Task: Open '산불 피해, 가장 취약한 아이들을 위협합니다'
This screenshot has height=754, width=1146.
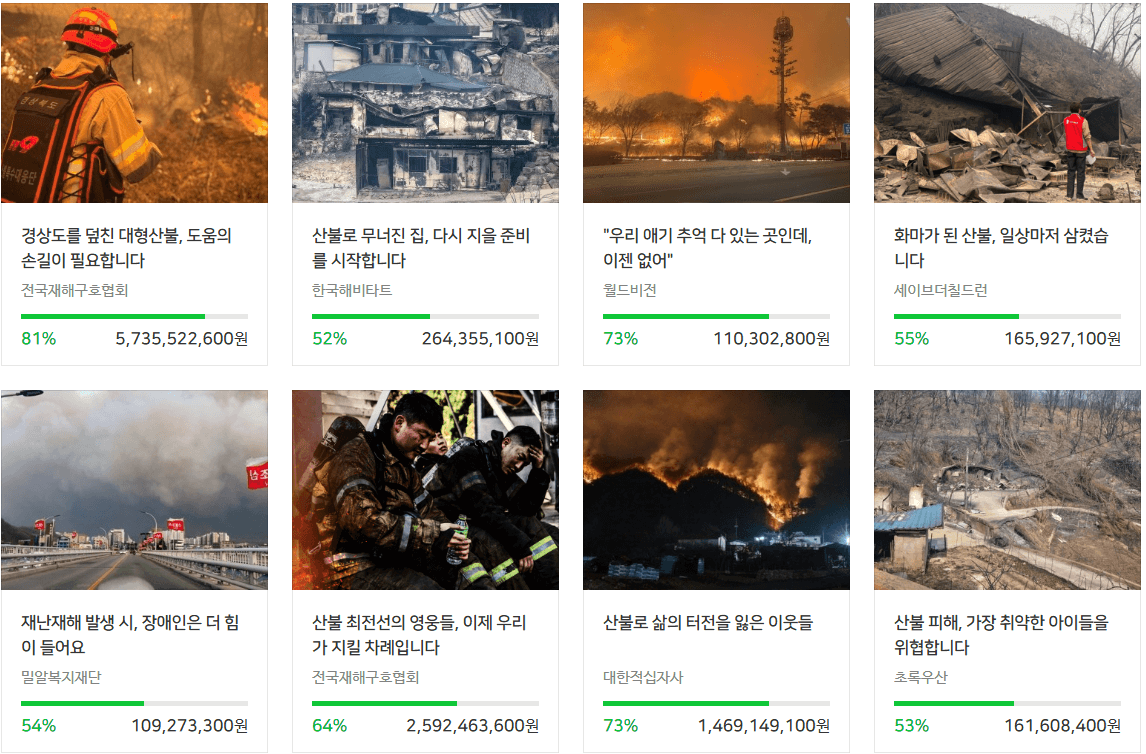Action: (x=1001, y=635)
